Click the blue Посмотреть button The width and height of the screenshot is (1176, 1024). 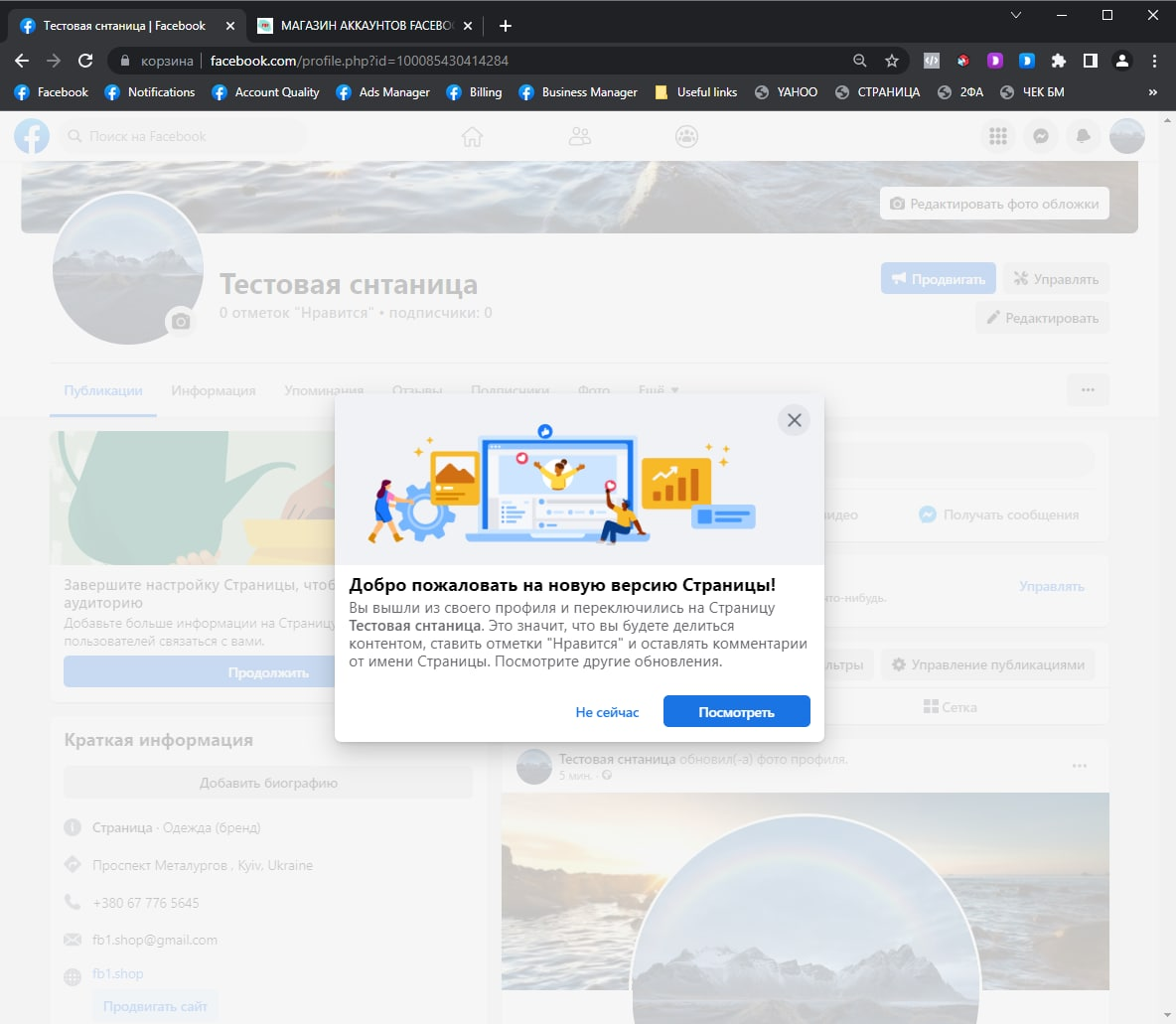point(737,711)
